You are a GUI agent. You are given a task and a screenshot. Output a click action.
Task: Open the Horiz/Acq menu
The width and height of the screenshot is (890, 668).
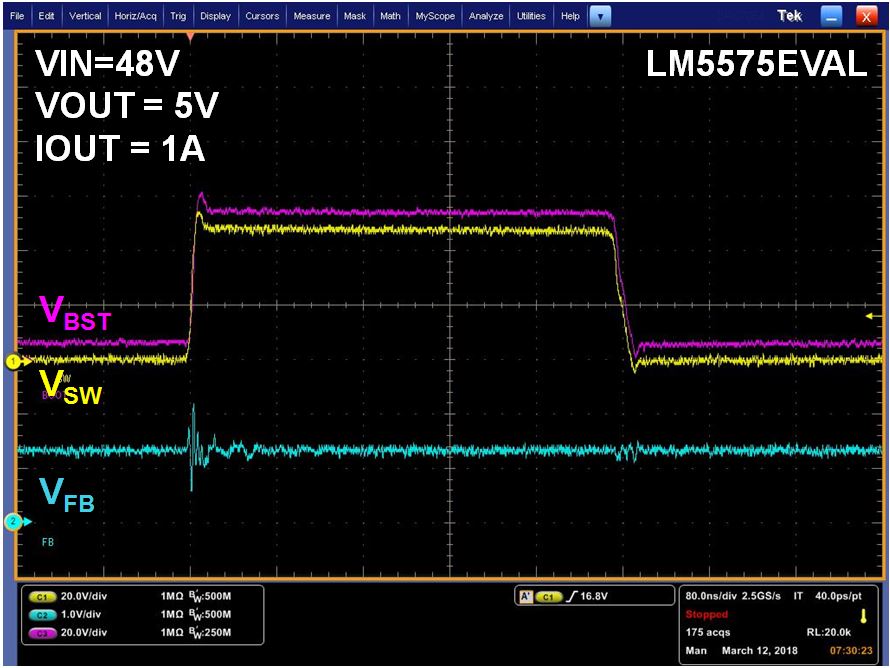135,16
